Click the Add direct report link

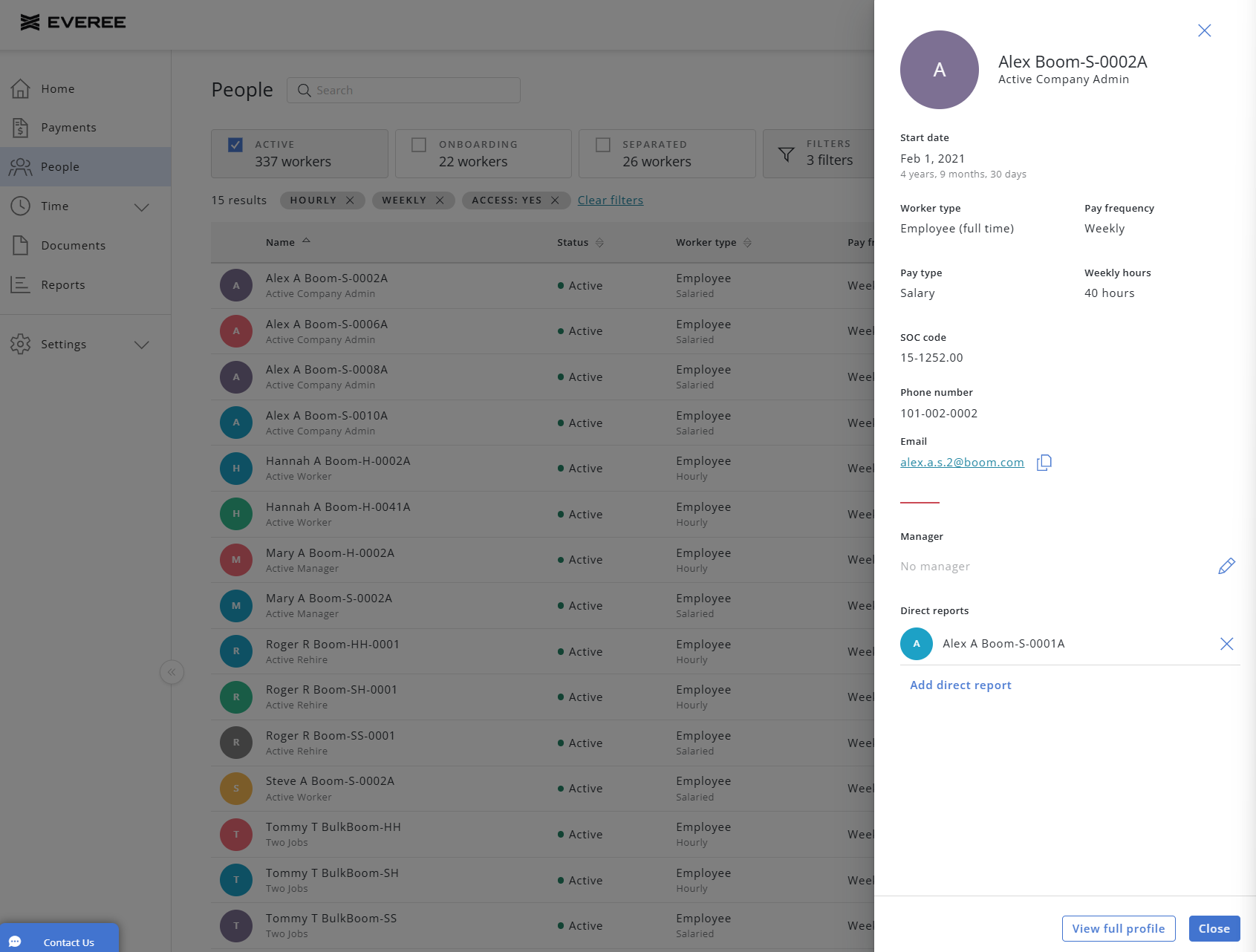click(960, 685)
